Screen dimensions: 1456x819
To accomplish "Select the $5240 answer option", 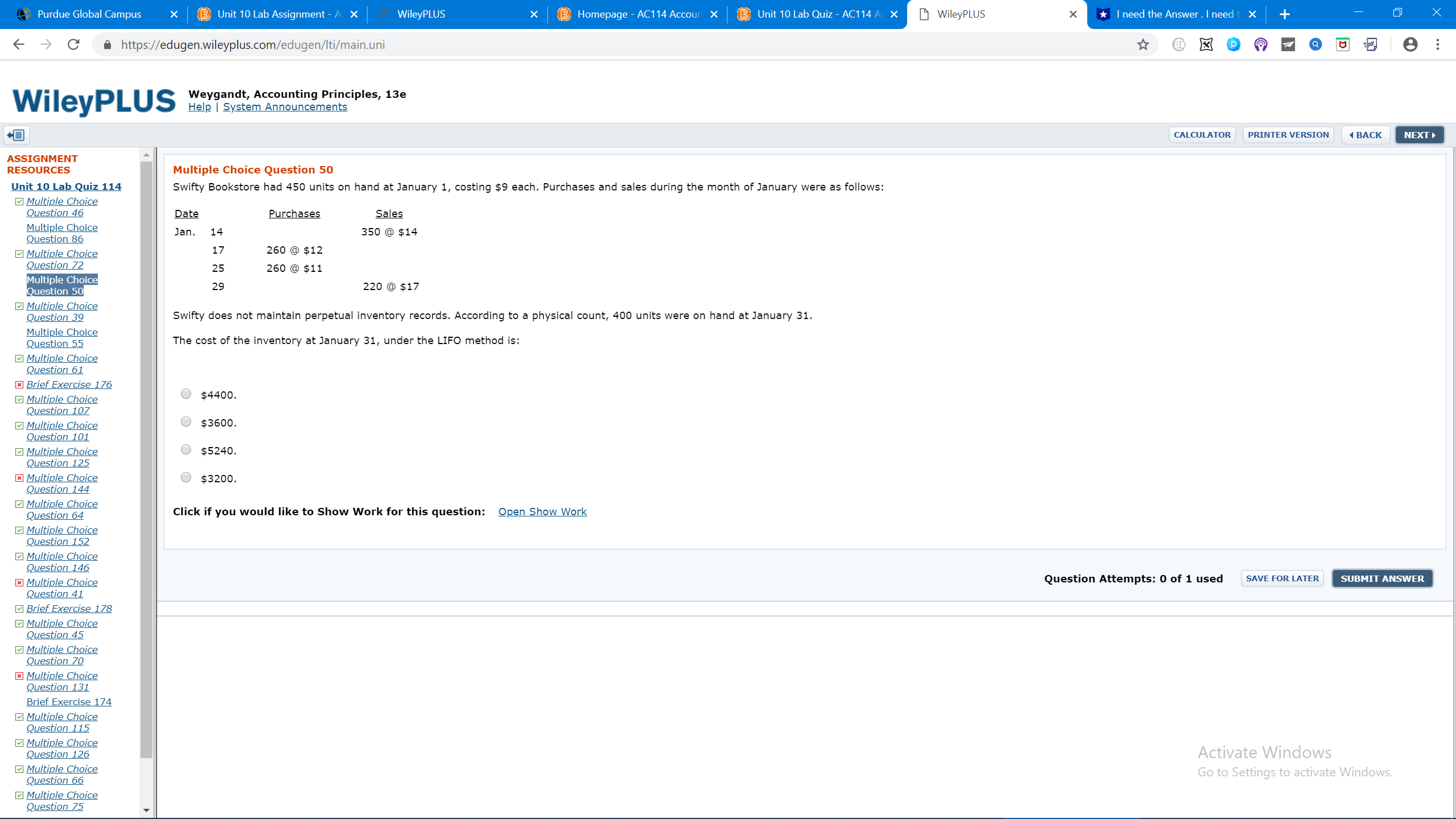I will (185, 449).
